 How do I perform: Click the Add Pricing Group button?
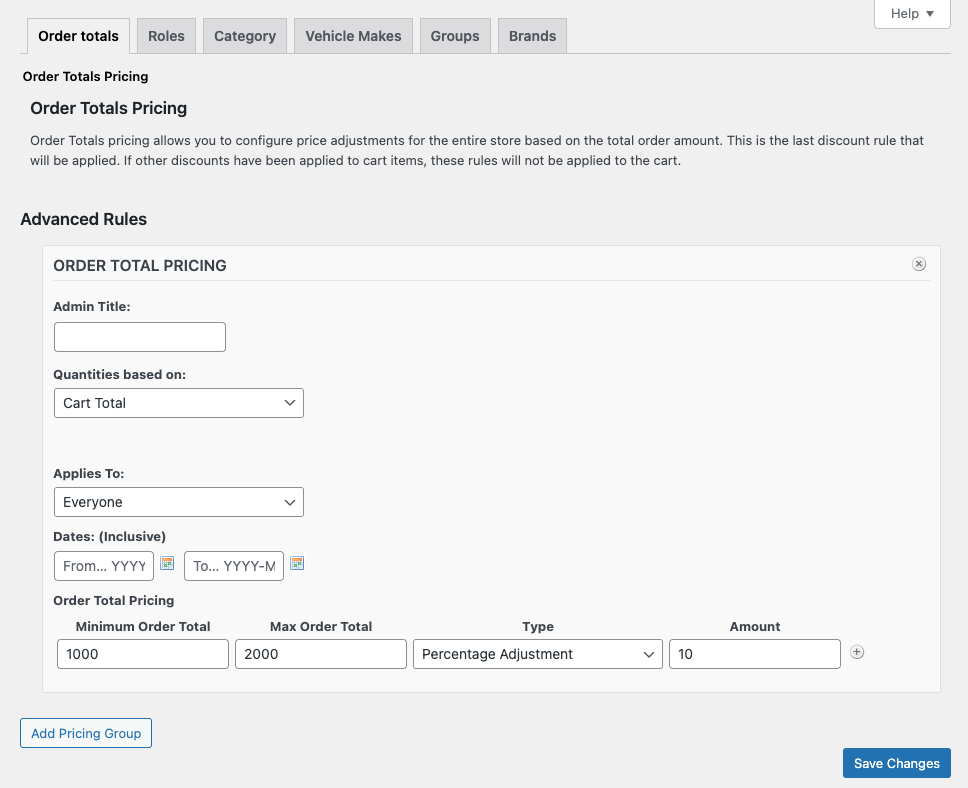(x=85, y=732)
